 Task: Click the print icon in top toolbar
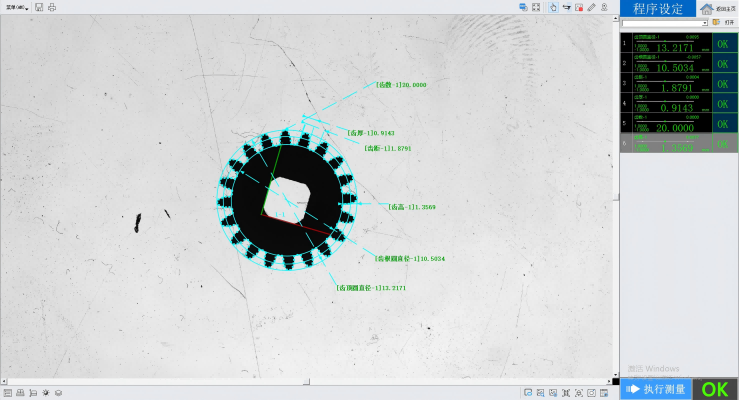pos(52,7)
